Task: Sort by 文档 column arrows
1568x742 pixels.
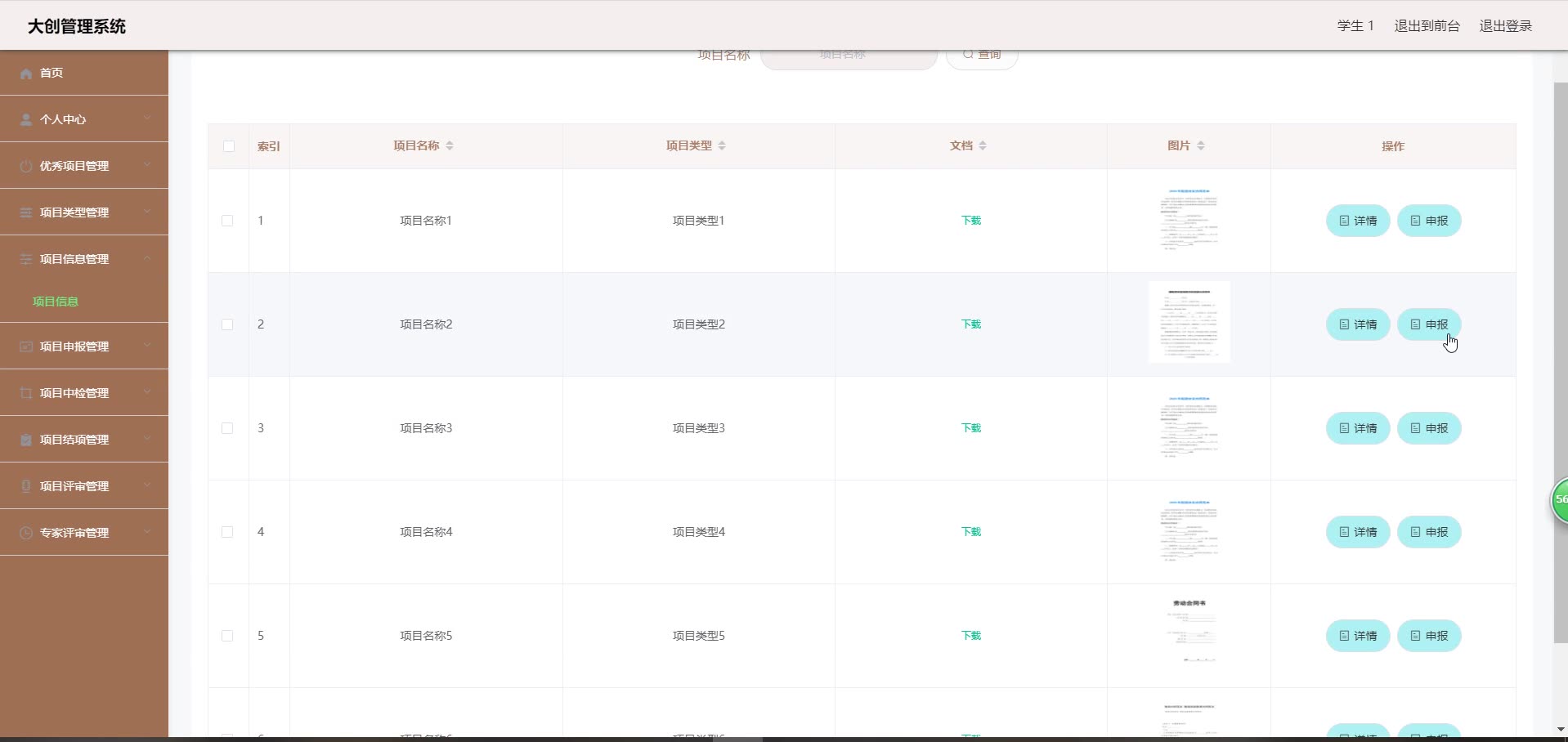Action: 983,146
